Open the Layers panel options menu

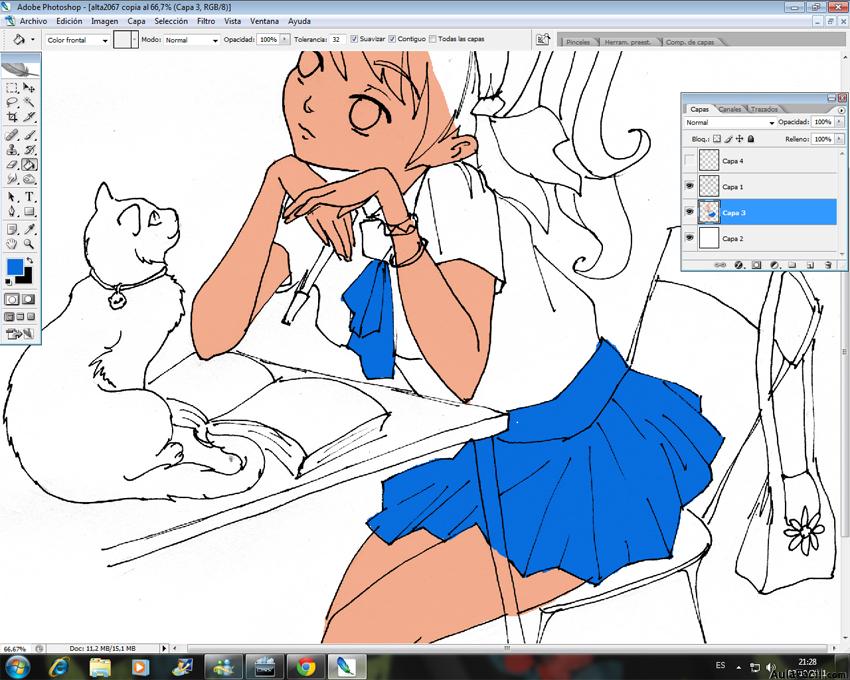tap(841, 110)
